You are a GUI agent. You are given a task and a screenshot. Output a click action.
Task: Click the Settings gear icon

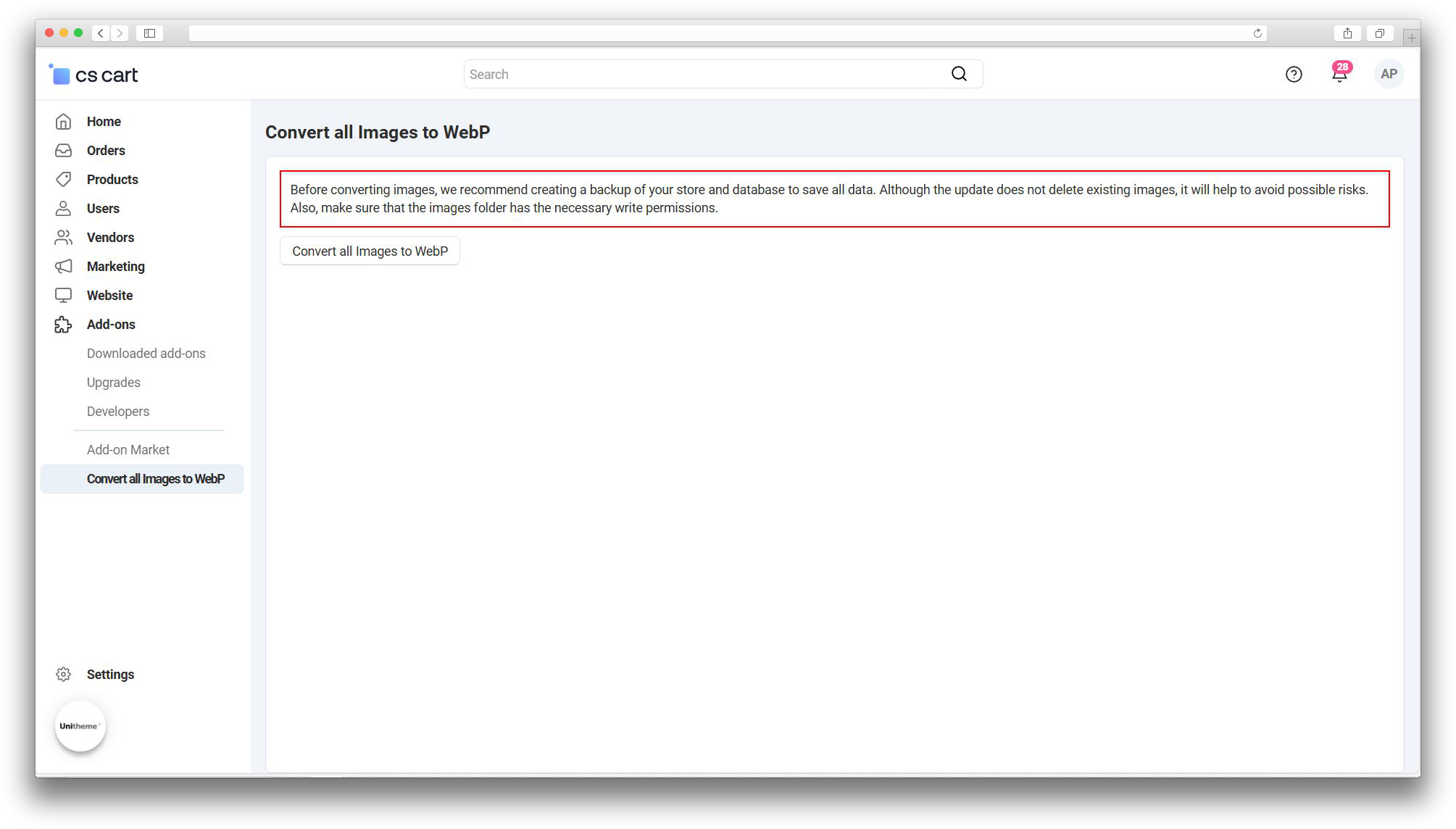tap(64, 675)
